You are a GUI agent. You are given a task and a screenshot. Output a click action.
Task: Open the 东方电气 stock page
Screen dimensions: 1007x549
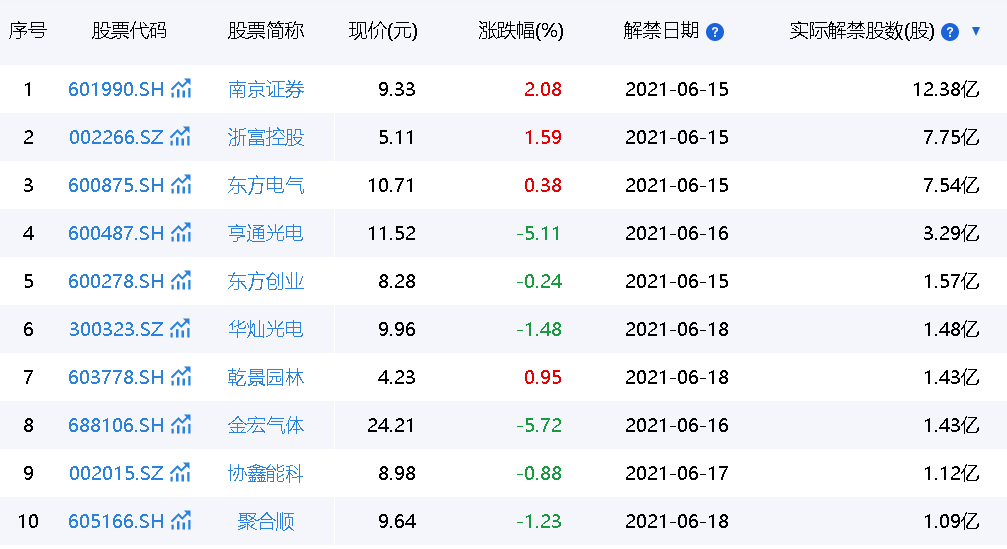pyautogui.click(x=266, y=186)
